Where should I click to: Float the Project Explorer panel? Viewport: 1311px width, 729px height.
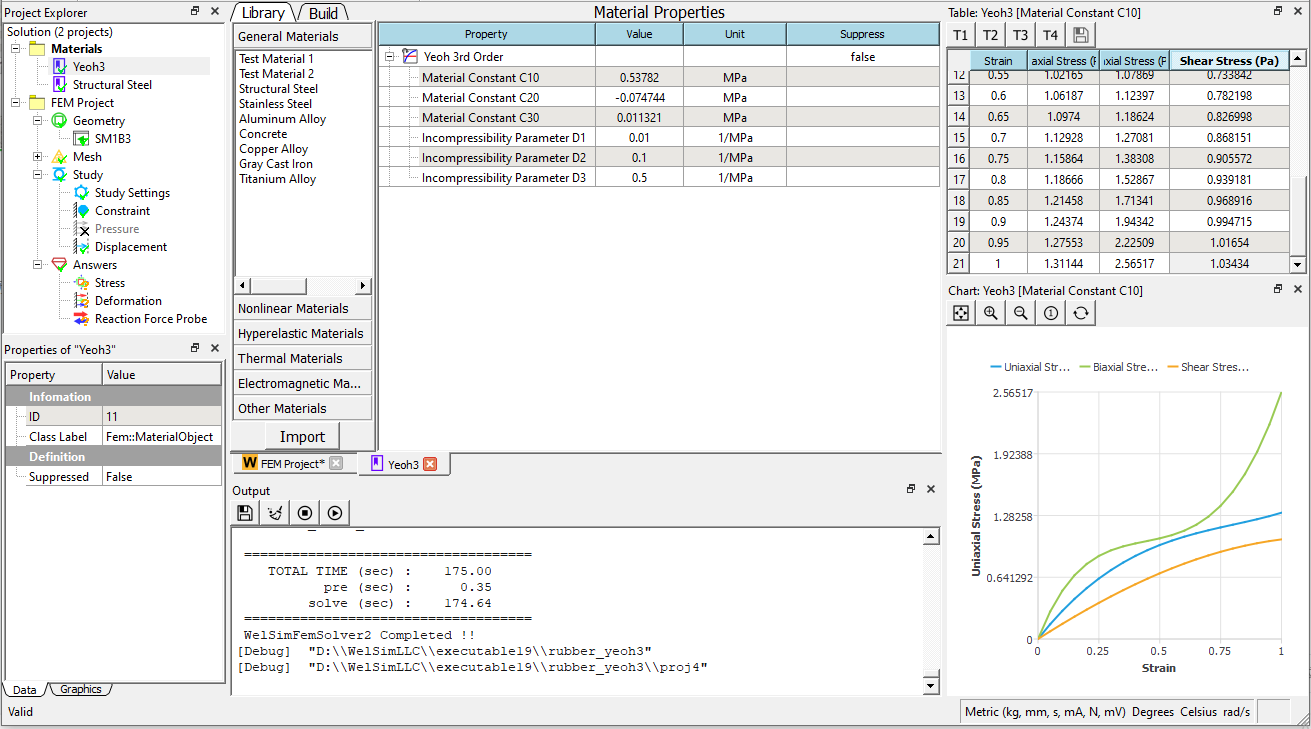pos(195,12)
